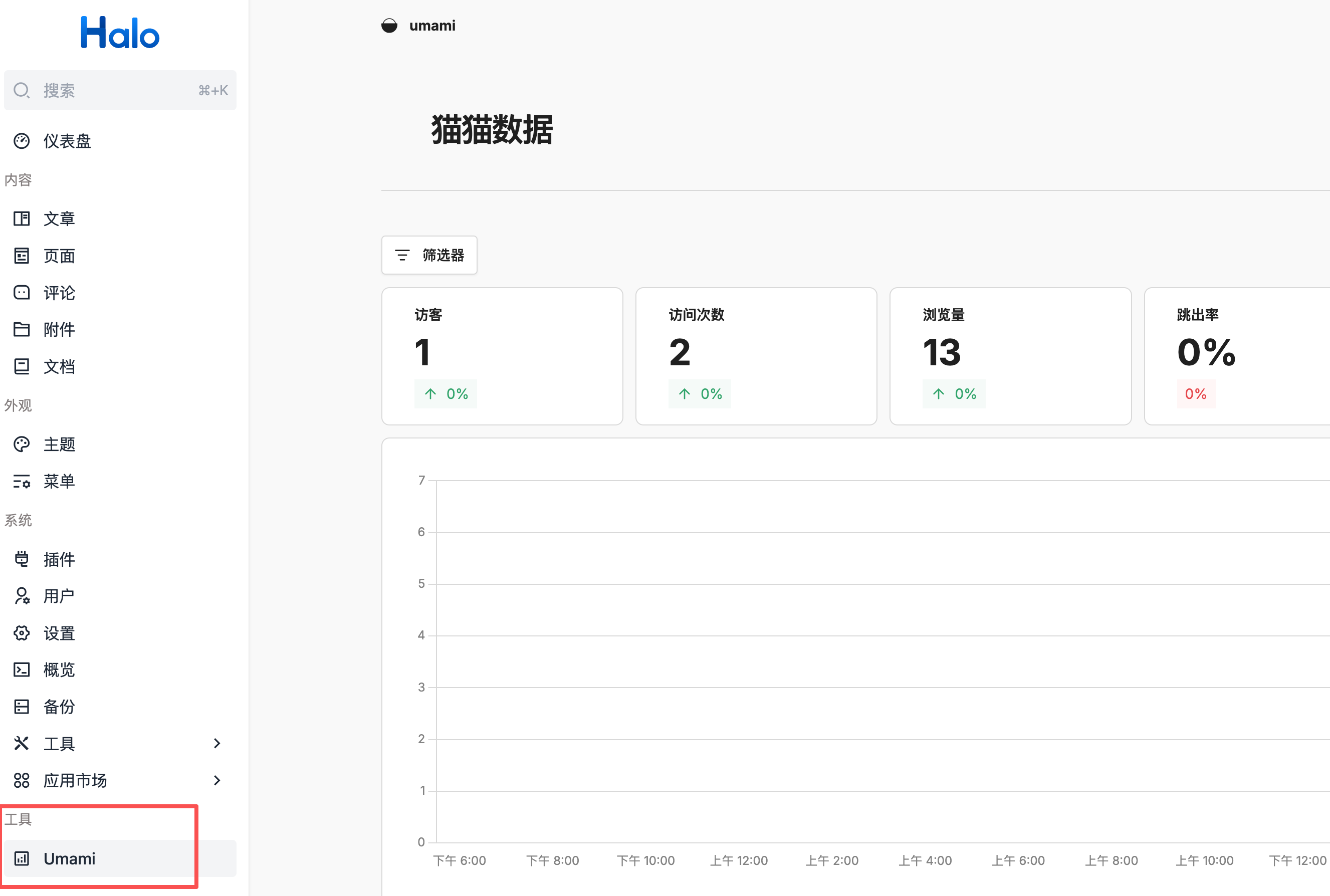Image resolution: width=1330 pixels, height=896 pixels.
Task: Click the attachments folder icon
Action: pyautogui.click(x=22, y=330)
